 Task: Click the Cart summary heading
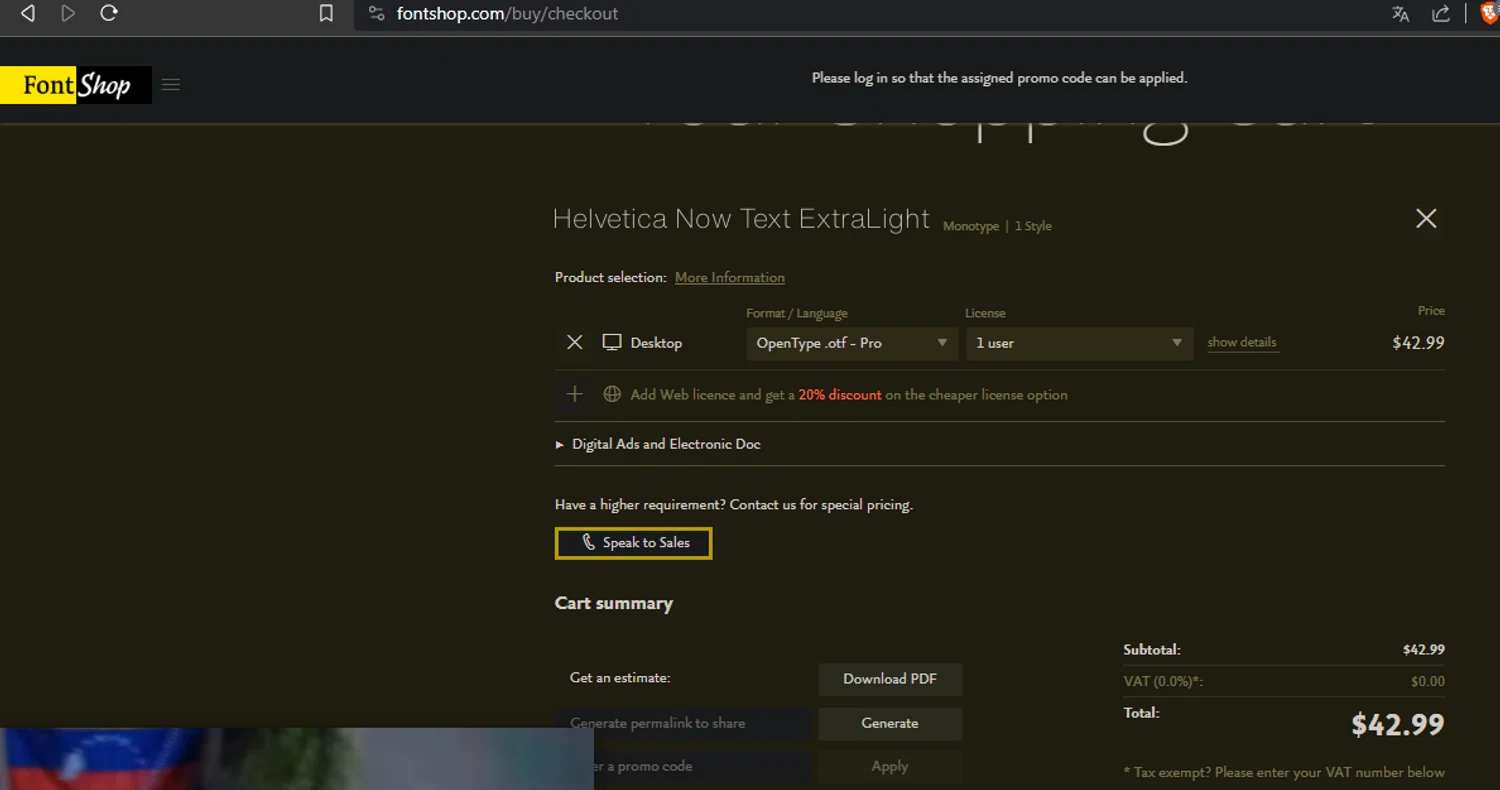[x=614, y=603]
